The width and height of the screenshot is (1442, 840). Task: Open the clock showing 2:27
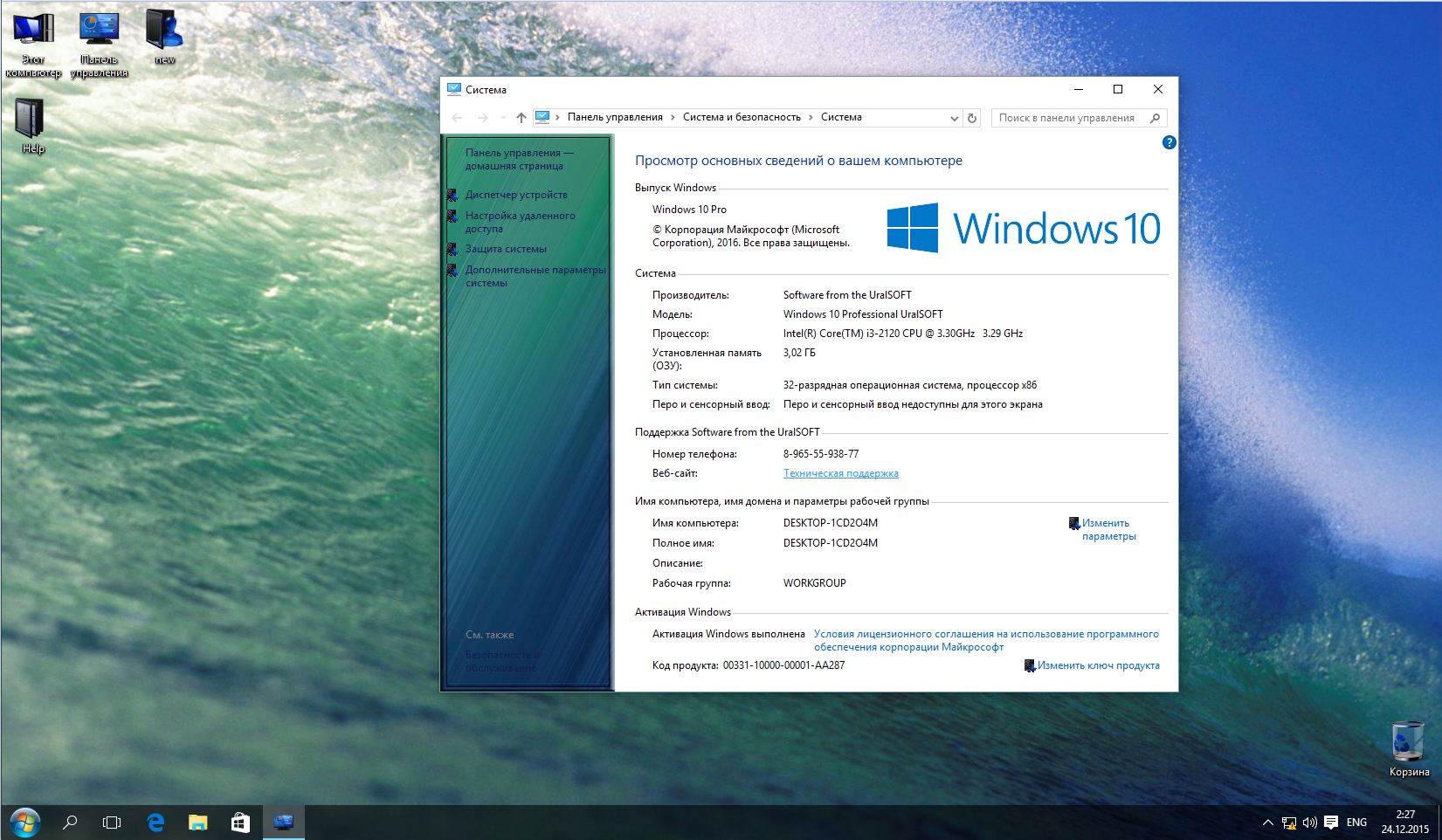pos(1404,823)
